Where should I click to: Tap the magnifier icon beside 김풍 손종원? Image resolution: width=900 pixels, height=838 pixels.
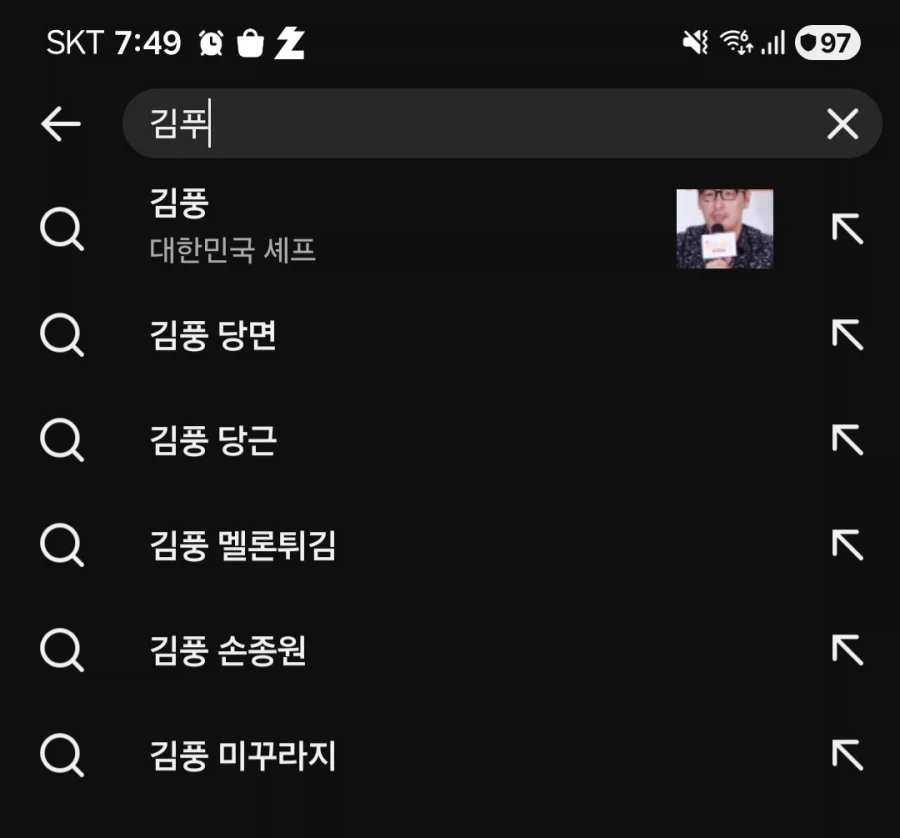(64, 652)
